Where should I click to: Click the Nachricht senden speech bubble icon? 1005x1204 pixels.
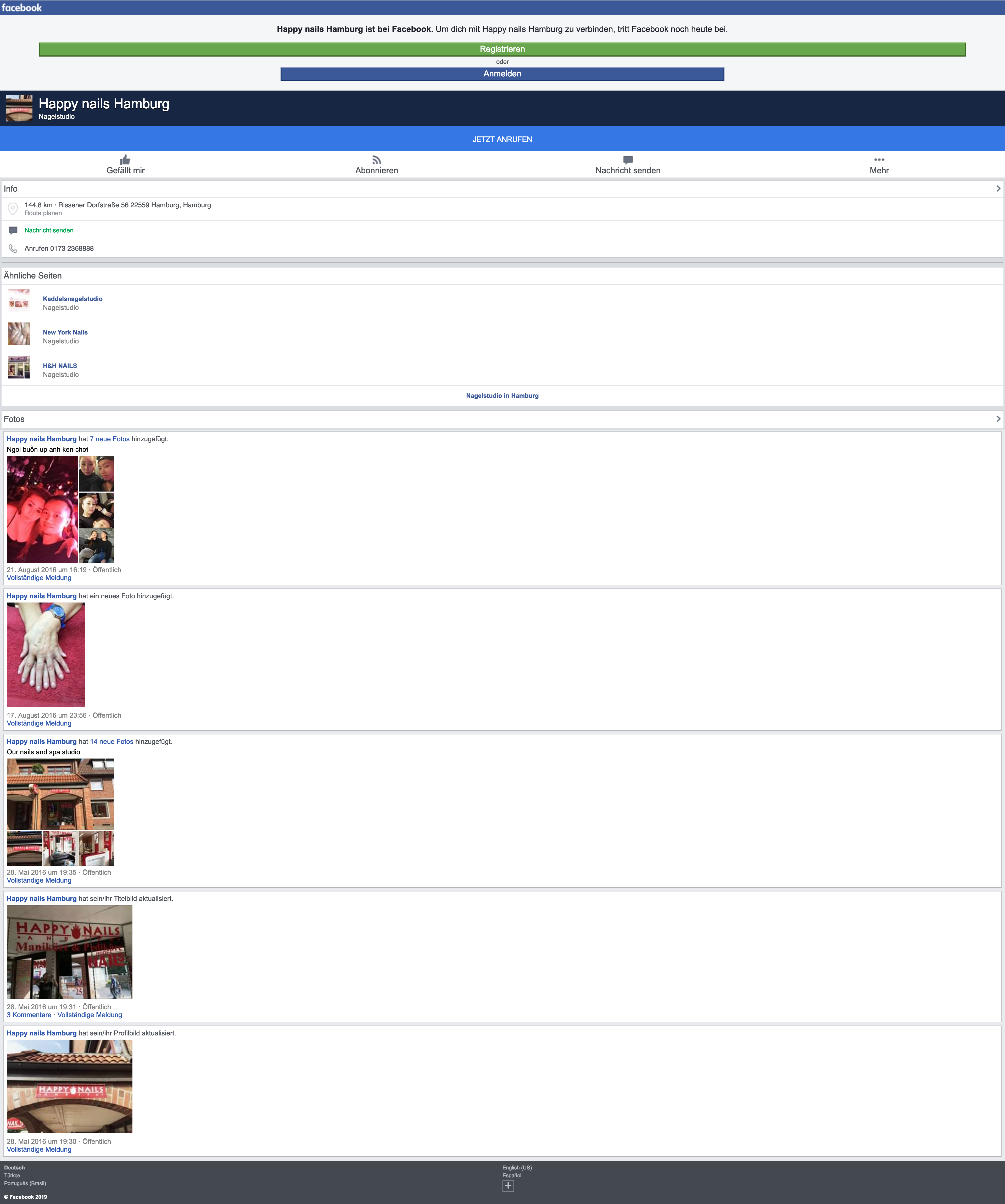pyautogui.click(x=628, y=160)
